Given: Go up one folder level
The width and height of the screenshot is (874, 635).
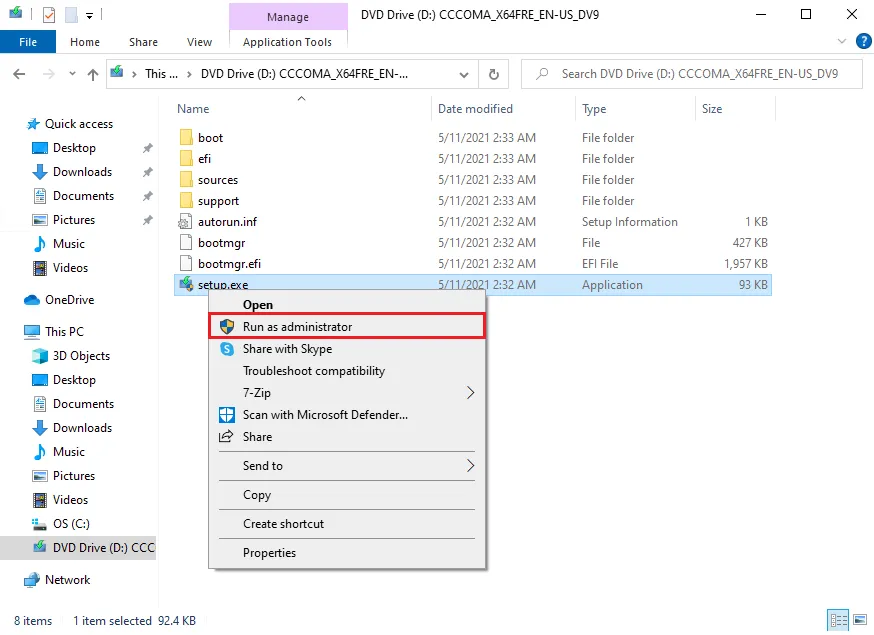Looking at the screenshot, I should click(x=93, y=74).
